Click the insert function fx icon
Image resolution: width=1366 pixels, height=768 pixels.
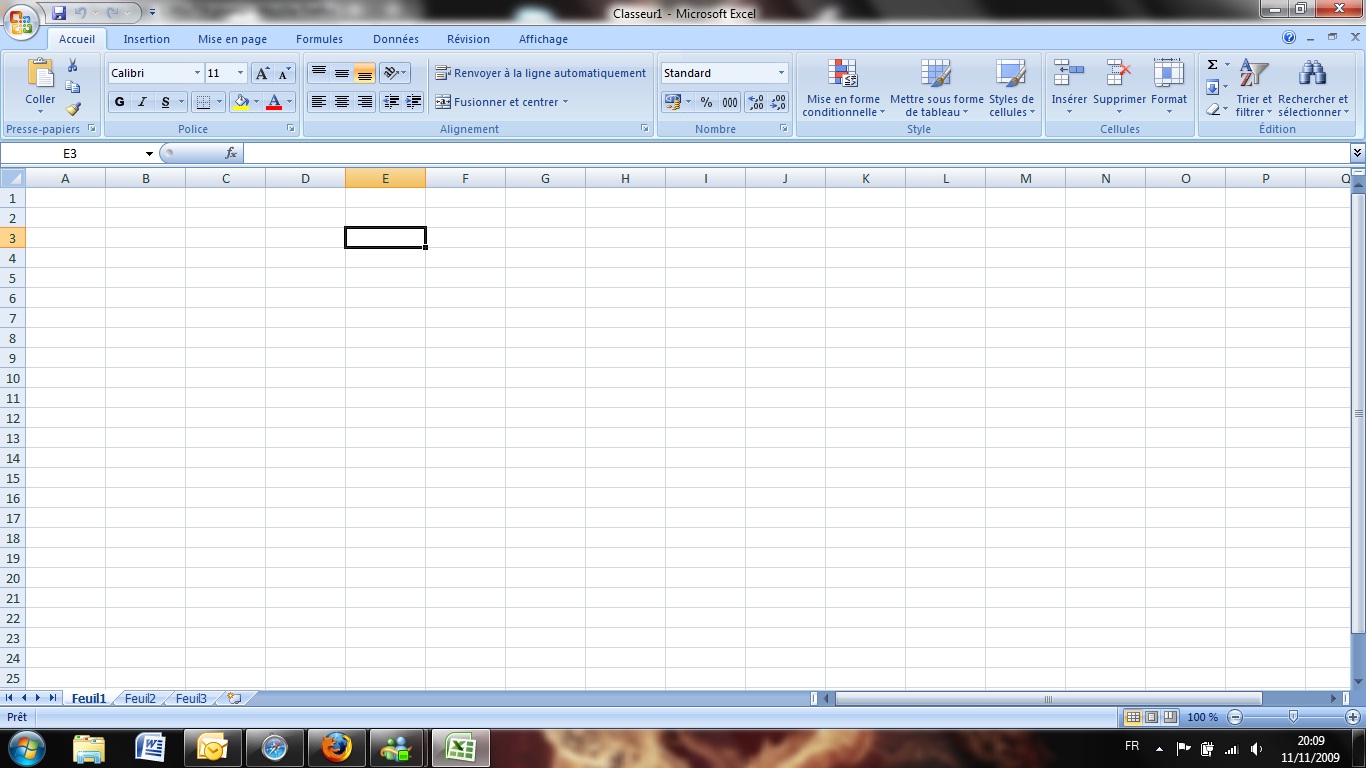[x=231, y=154]
